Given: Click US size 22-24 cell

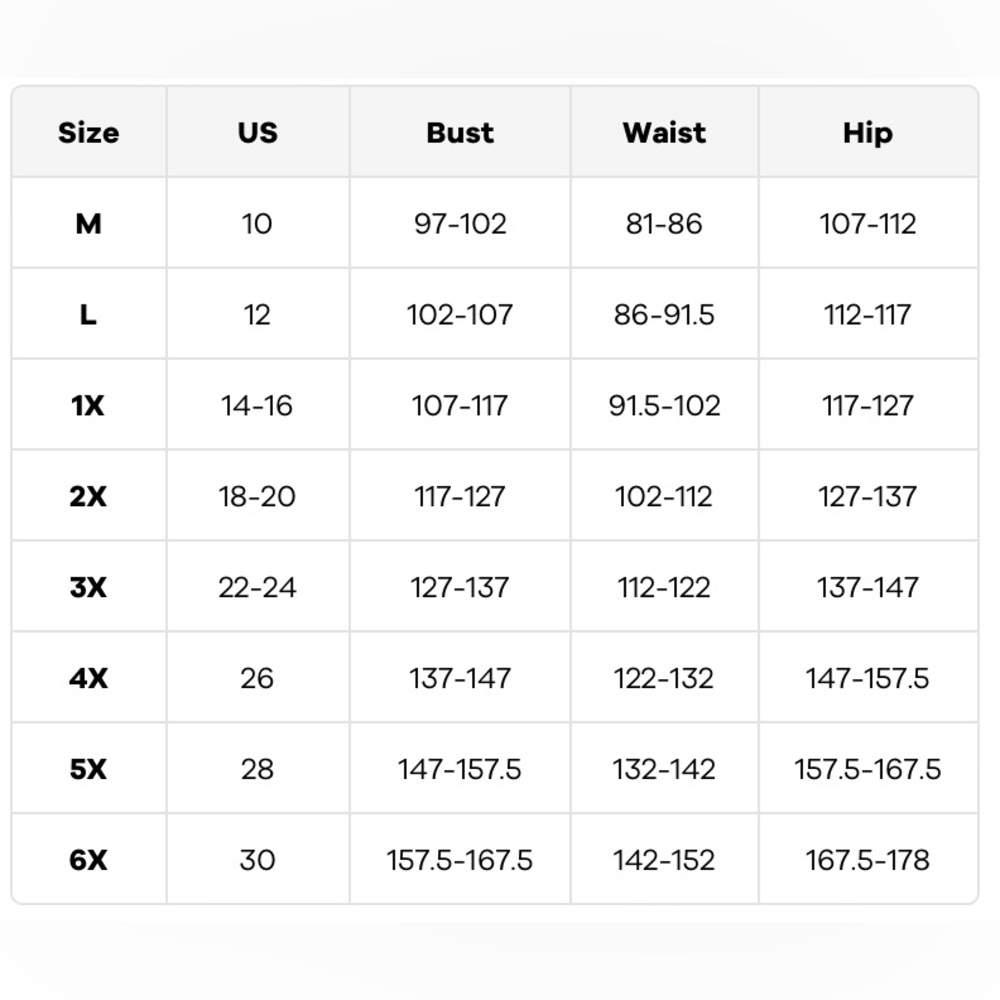Looking at the screenshot, I should [x=257, y=587].
